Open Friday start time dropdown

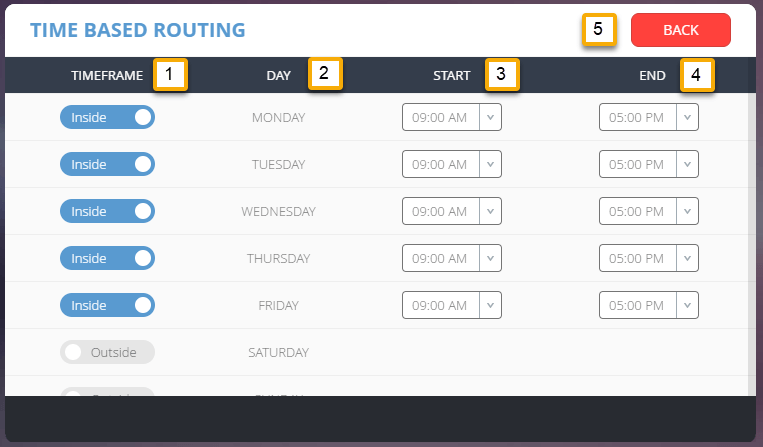490,305
